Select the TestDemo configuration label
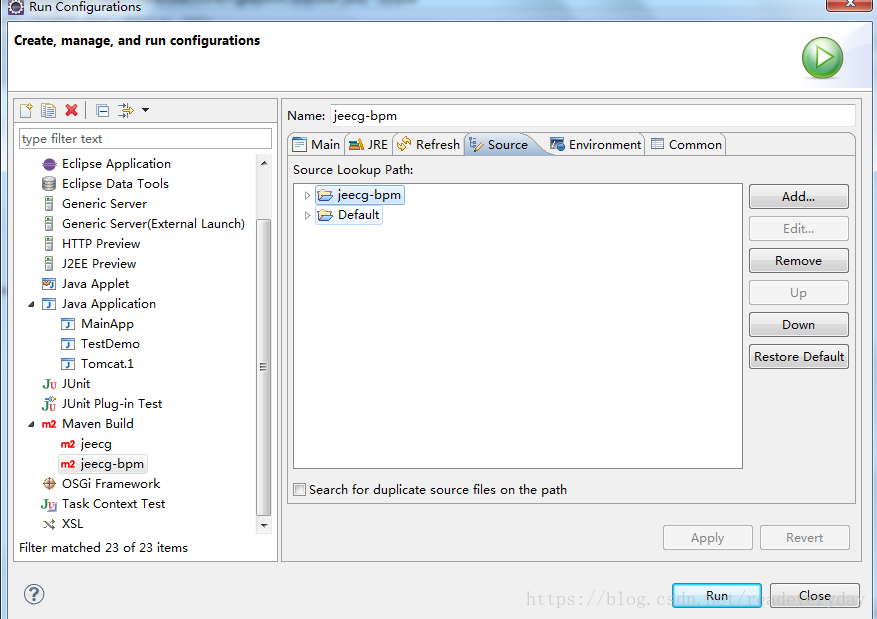877x619 pixels. [x=110, y=344]
